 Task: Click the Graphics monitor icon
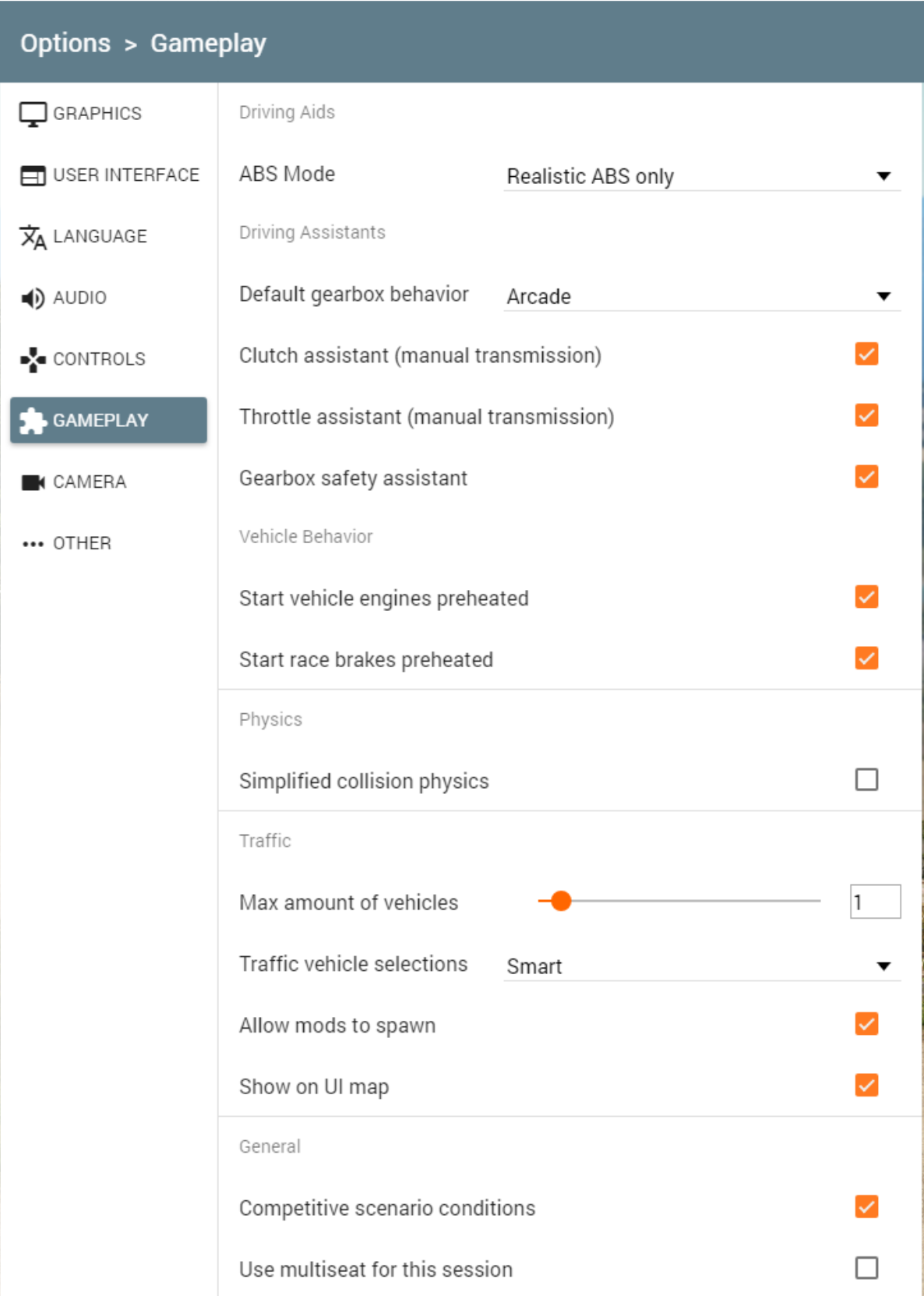(33, 114)
